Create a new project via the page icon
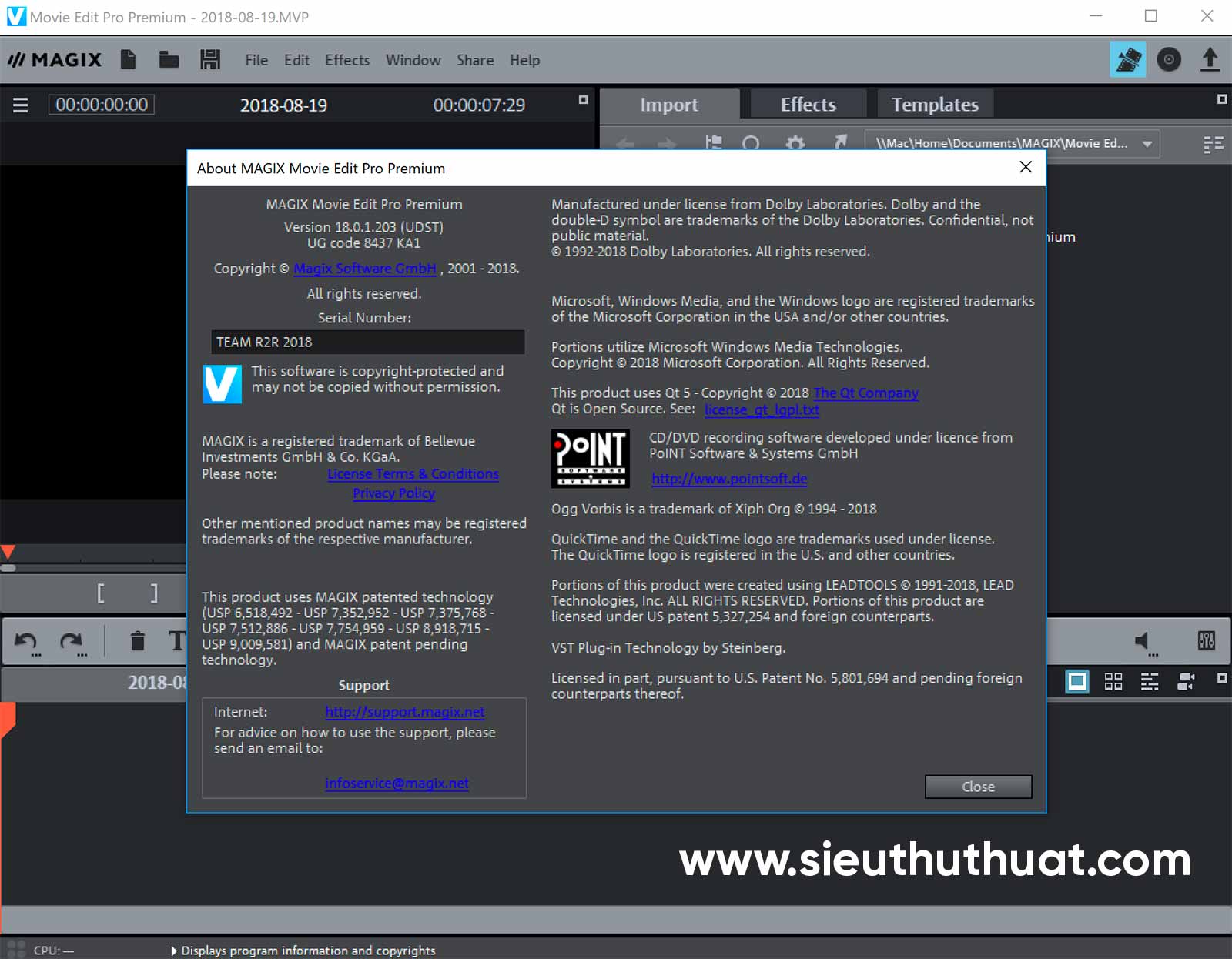 click(x=129, y=59)
